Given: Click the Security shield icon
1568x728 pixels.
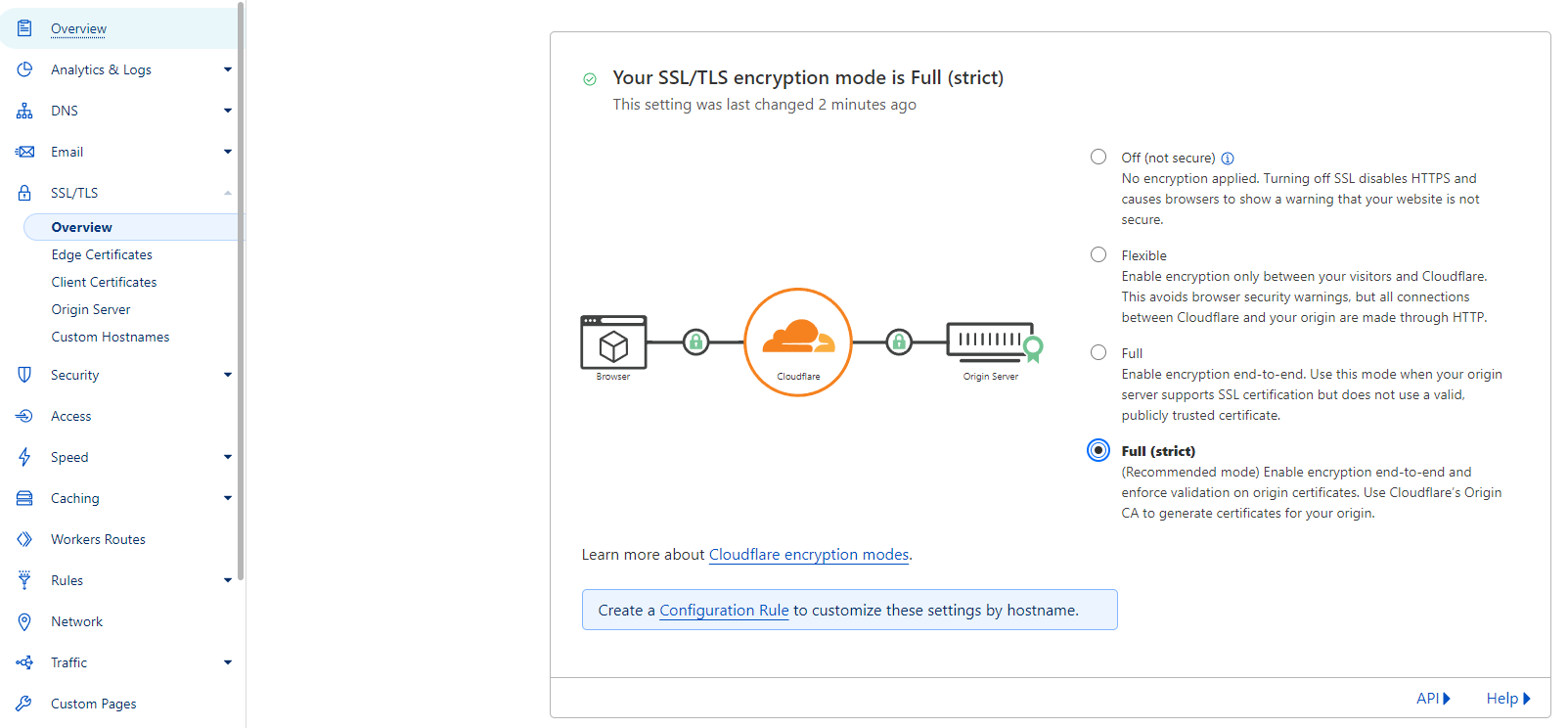Looking at the screenshot, I should pyautogui.click(x=24, y=375).
